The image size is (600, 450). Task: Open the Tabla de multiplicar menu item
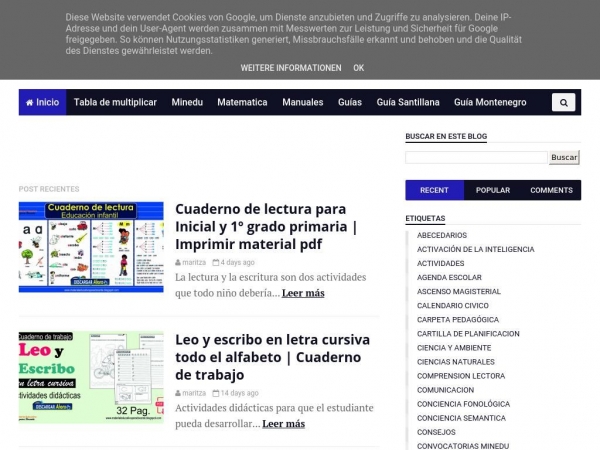pyautogui.click(x=115, y=102)
